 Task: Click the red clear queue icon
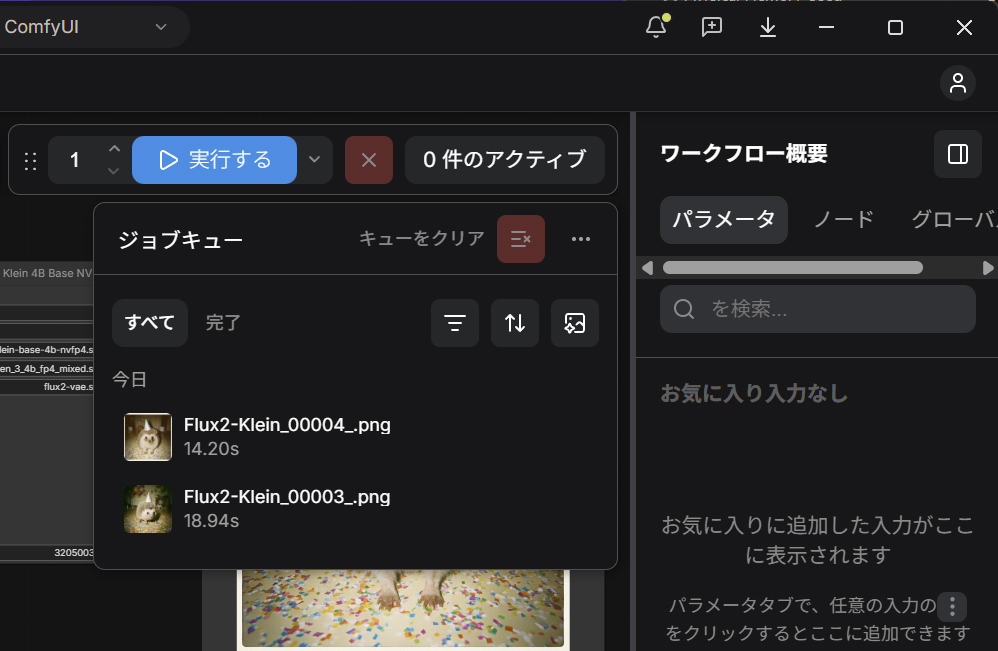[521, 239]
